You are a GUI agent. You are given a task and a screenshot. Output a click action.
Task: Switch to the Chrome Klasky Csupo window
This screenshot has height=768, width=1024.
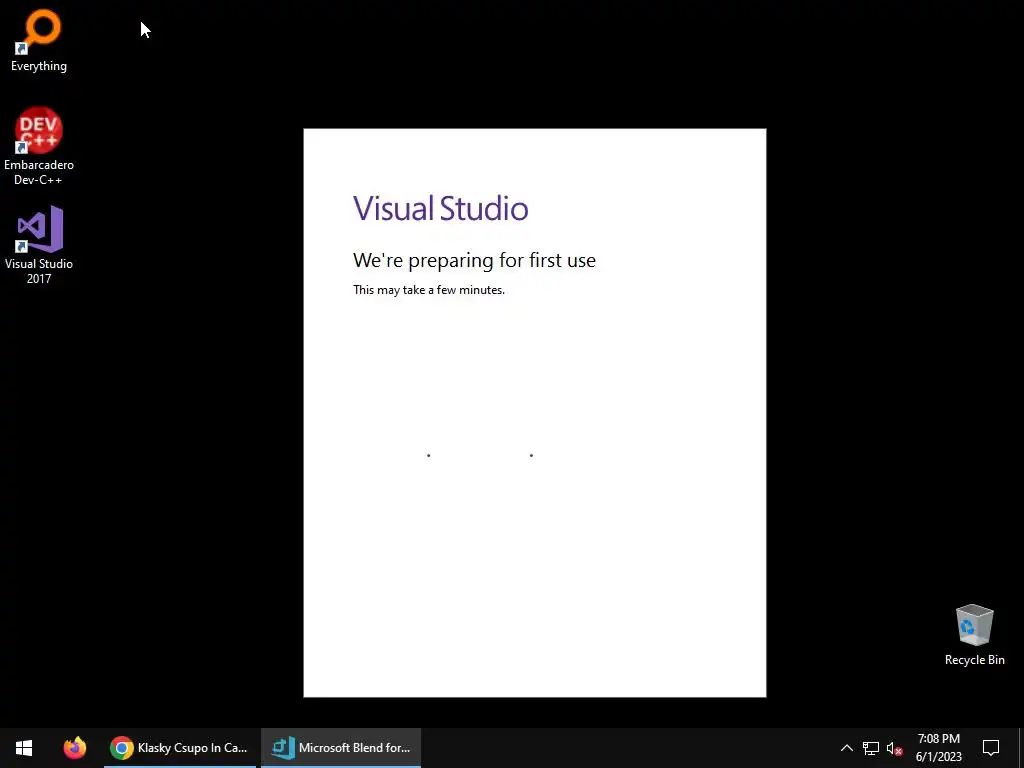tap(180, 748)
